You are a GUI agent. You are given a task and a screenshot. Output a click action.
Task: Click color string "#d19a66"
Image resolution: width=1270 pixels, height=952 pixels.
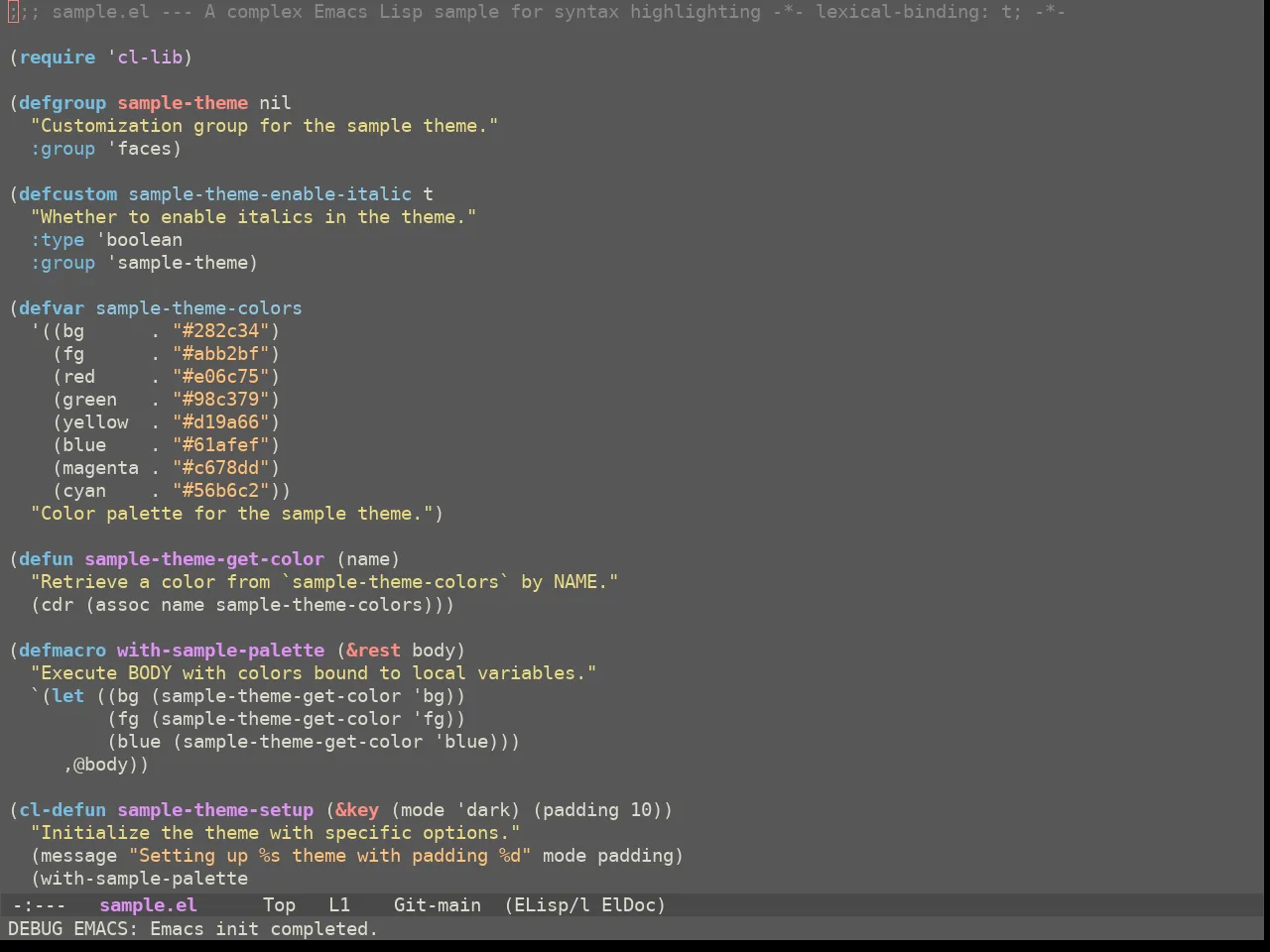[220, 421]
